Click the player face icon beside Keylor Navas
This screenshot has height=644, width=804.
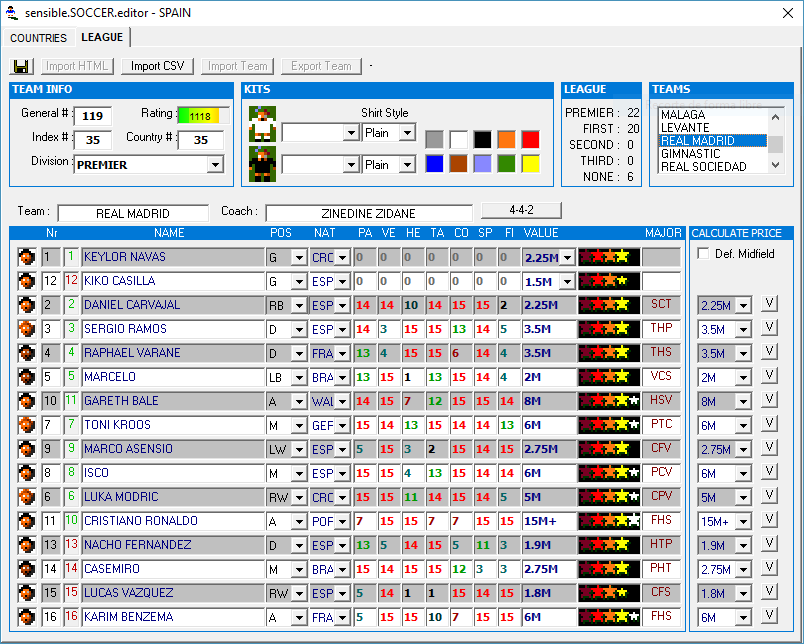pos(27,257)
